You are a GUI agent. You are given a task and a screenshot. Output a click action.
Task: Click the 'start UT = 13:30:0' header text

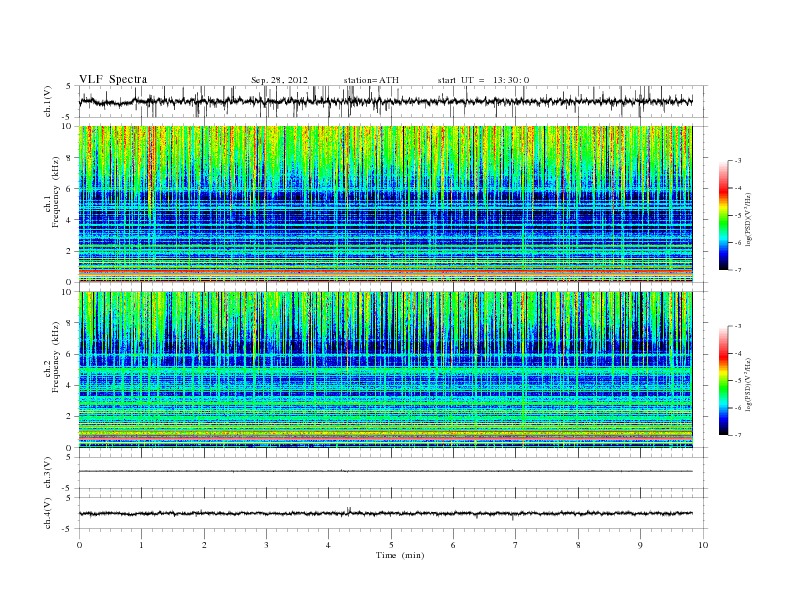tap(483, 80)
